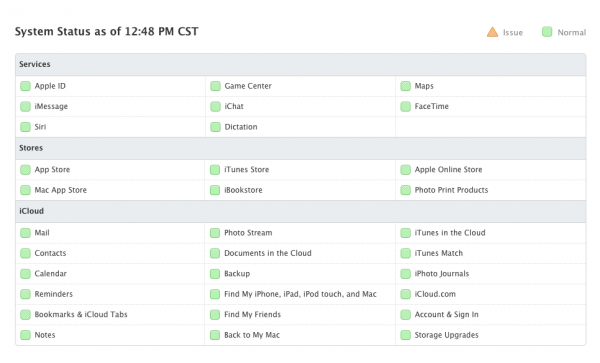
Task: Click the Find My Friends label
Action: click(253, 314)
